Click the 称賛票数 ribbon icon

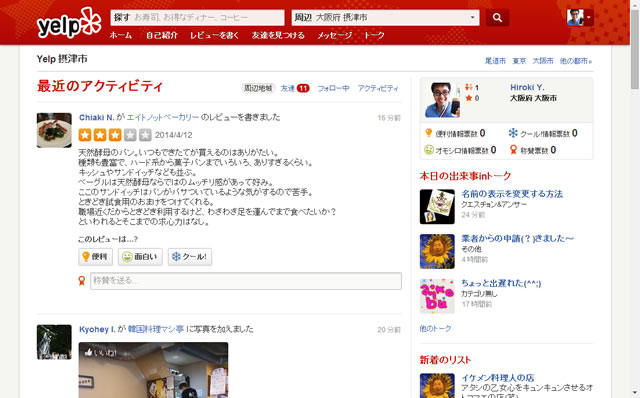pos(513,150)
